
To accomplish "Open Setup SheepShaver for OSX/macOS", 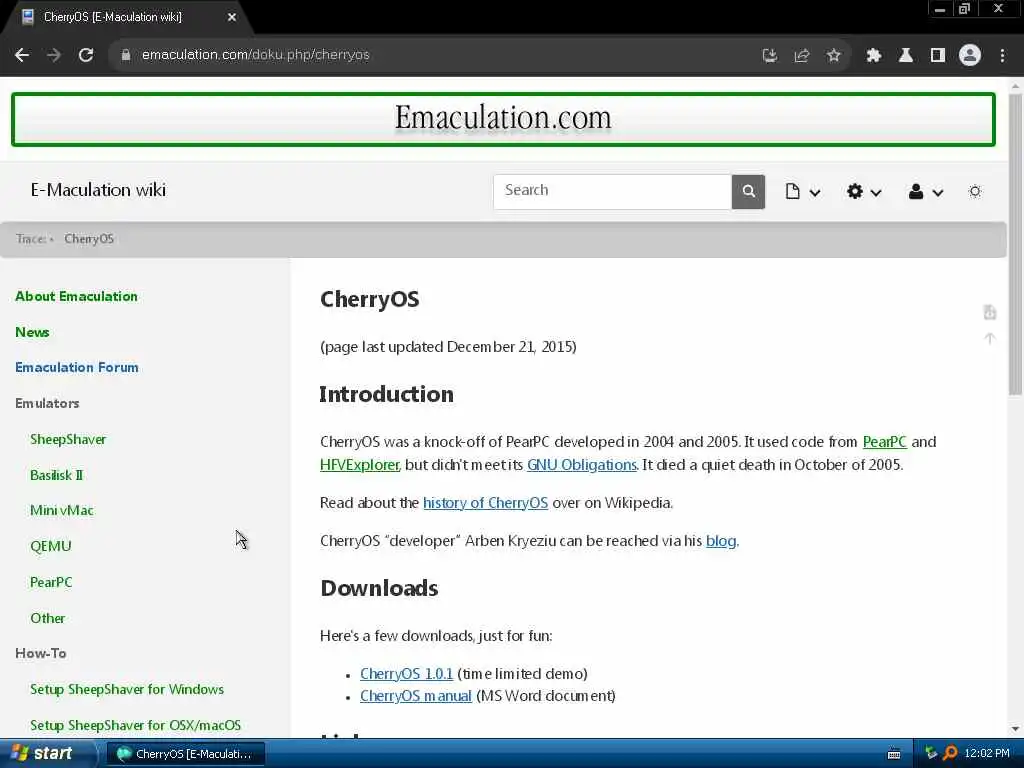I will [135, 726].
